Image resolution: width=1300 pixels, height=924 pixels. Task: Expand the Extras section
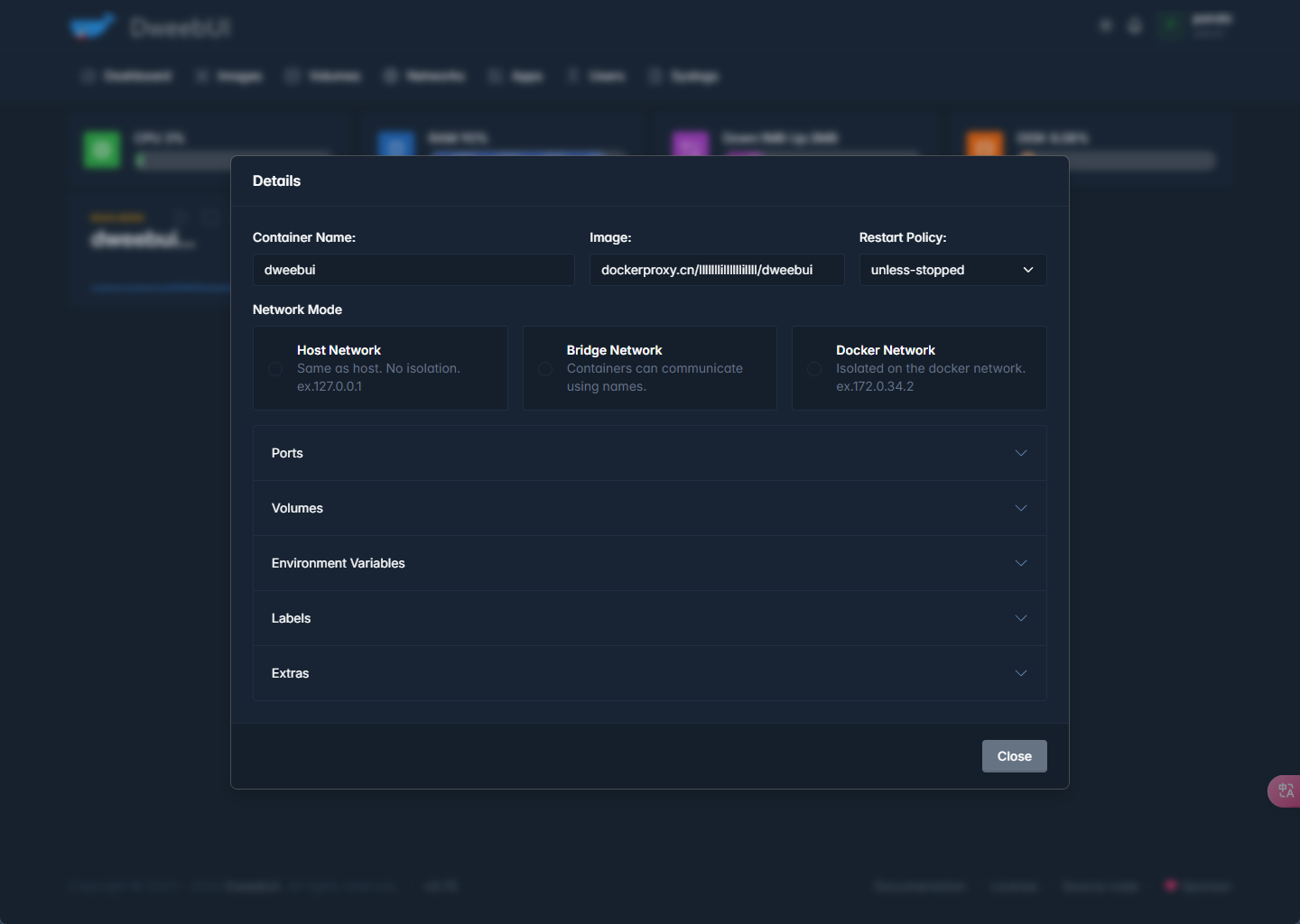pos(650,673)
